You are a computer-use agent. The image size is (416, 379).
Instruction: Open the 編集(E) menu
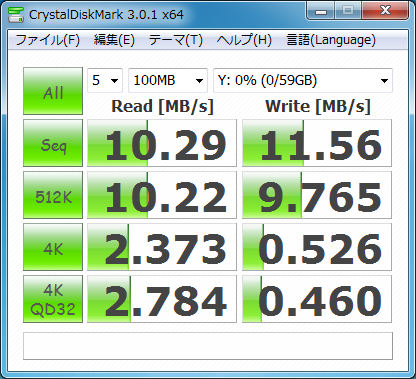tap(114, 40)
